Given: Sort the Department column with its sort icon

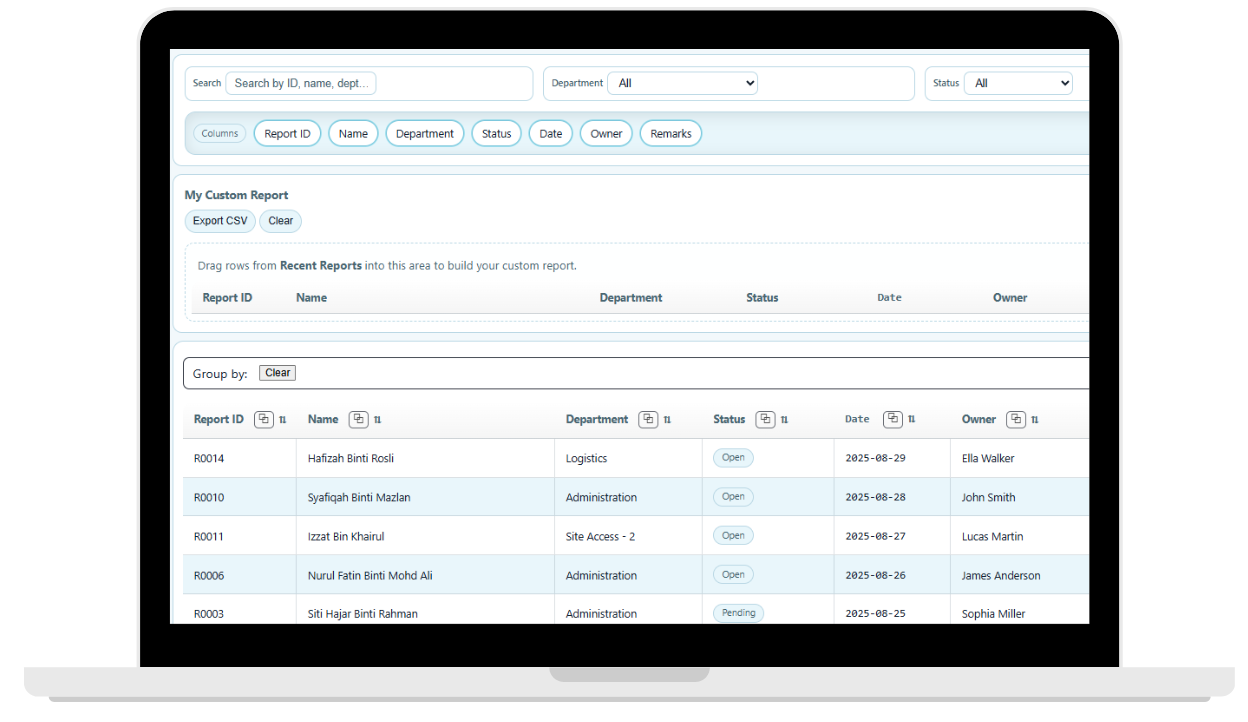Looking at the screenshot, I should point(666,419).
